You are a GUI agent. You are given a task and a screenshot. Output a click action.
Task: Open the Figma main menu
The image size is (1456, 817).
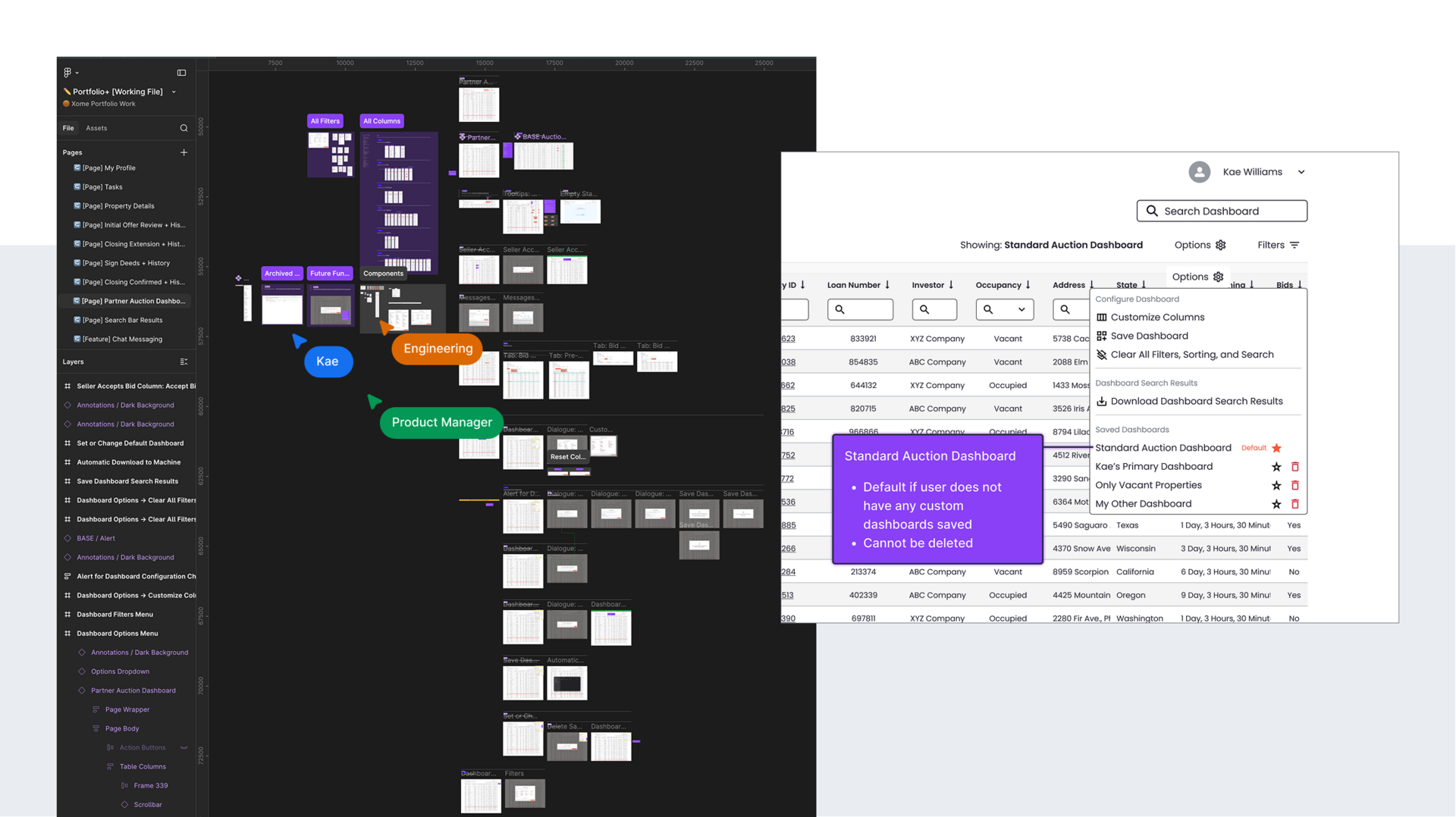[x=68, y=72]
